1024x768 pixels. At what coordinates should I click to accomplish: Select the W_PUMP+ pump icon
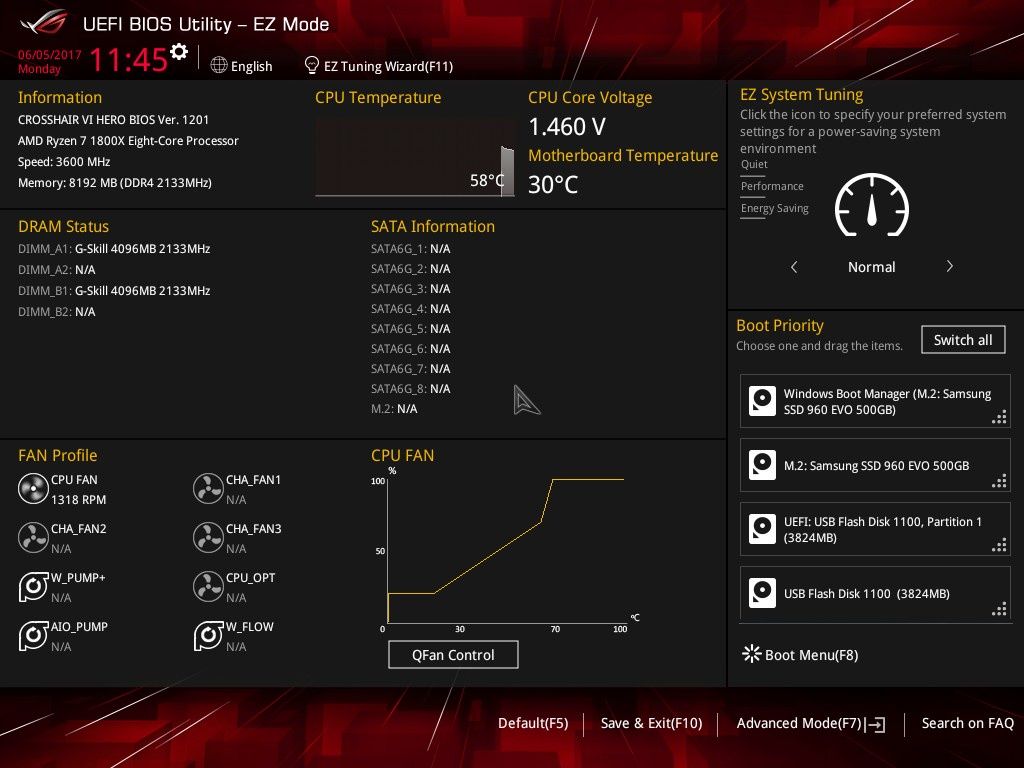33,586
